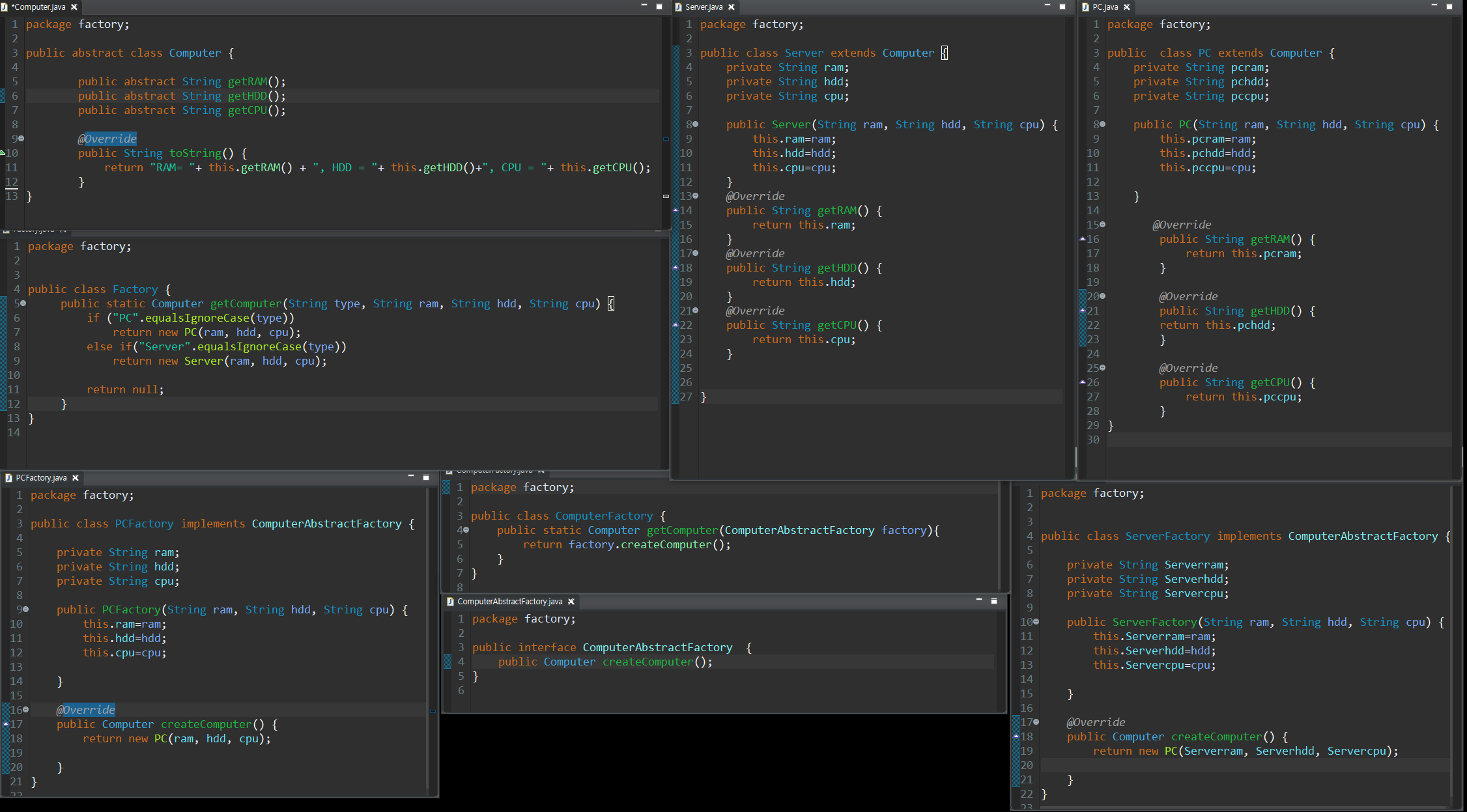Click the override indicator at toString line 10 in Computer.java
Image resolution: width=1467 pixels, height=812 pixels.
point(3,153)
